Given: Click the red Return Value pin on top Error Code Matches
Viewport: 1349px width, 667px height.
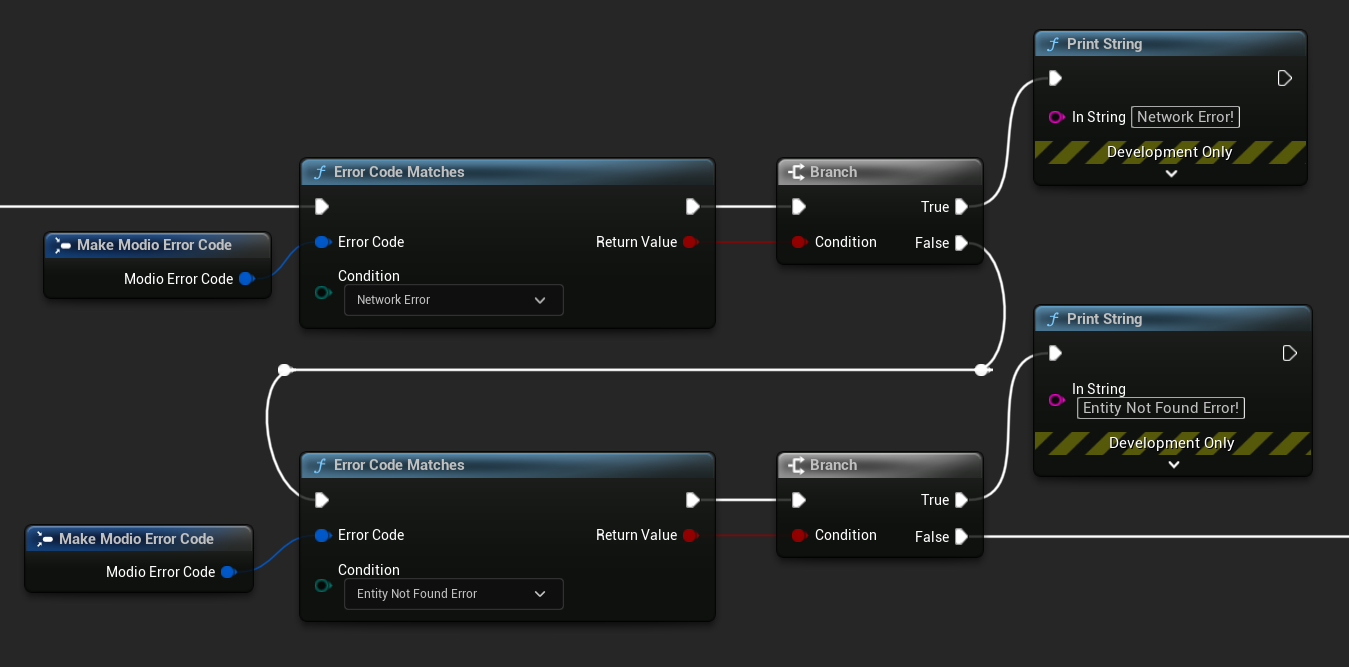Looking at the screenshot, I should click(x=690, y=242).
